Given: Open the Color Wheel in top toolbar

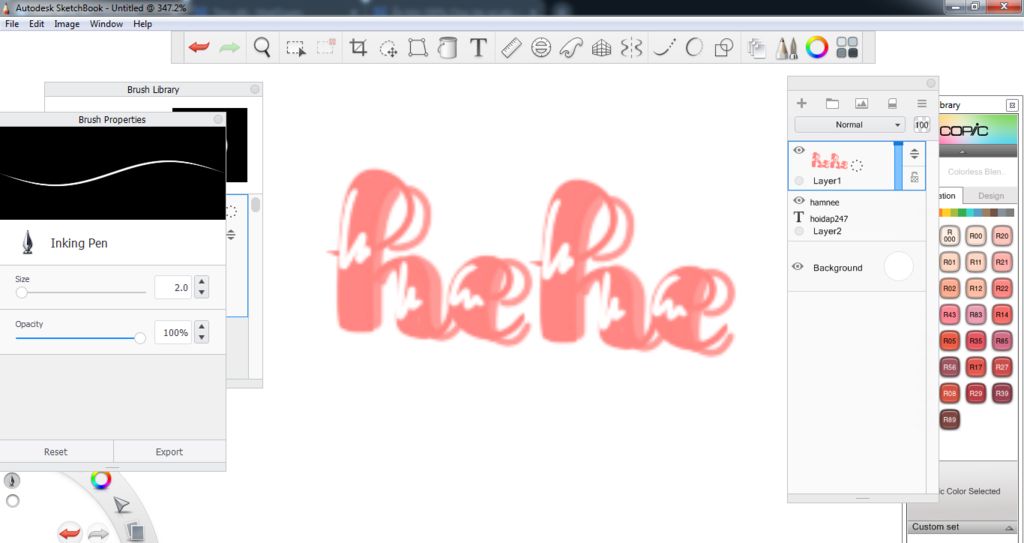Looking at the screenshot, I should click(816, 47).
